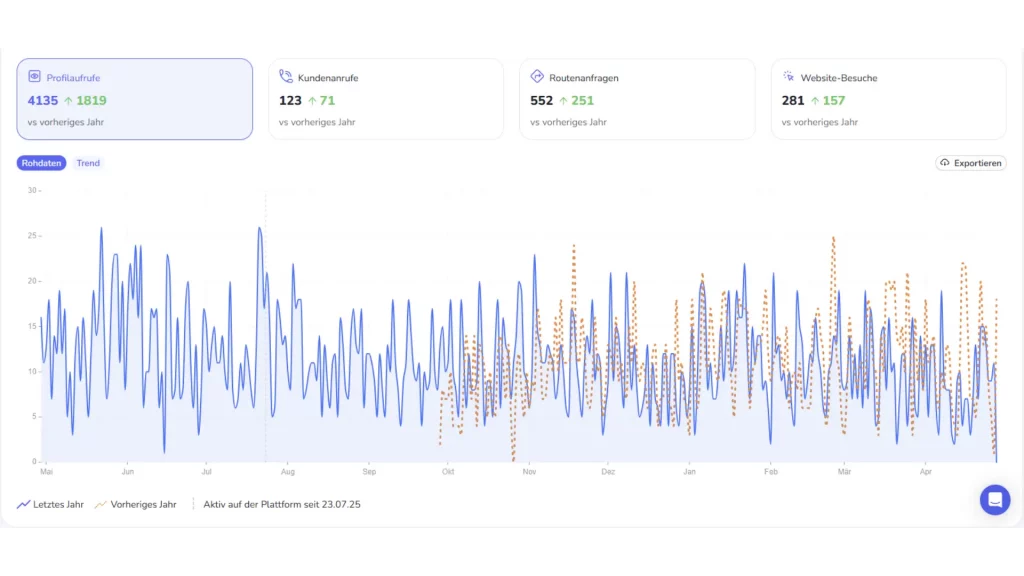Click the Nov label on the x-axis

pos(529,472)
